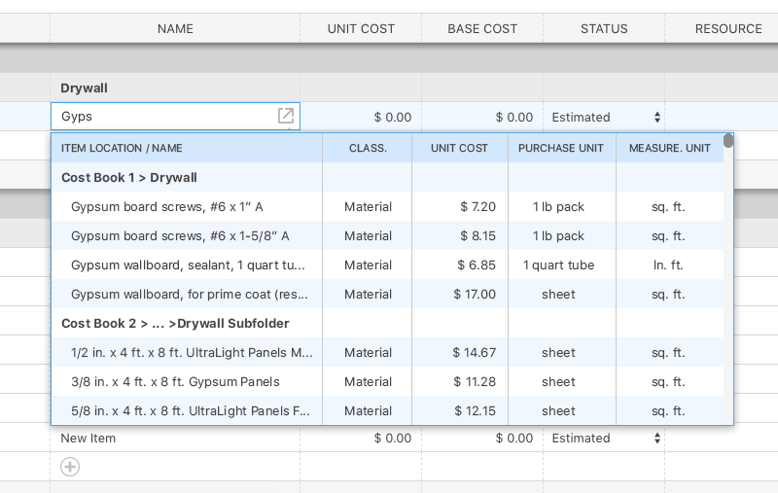Click the RESOURCE column header
This screenshot has width=778, height=493.
pos(728,29)
